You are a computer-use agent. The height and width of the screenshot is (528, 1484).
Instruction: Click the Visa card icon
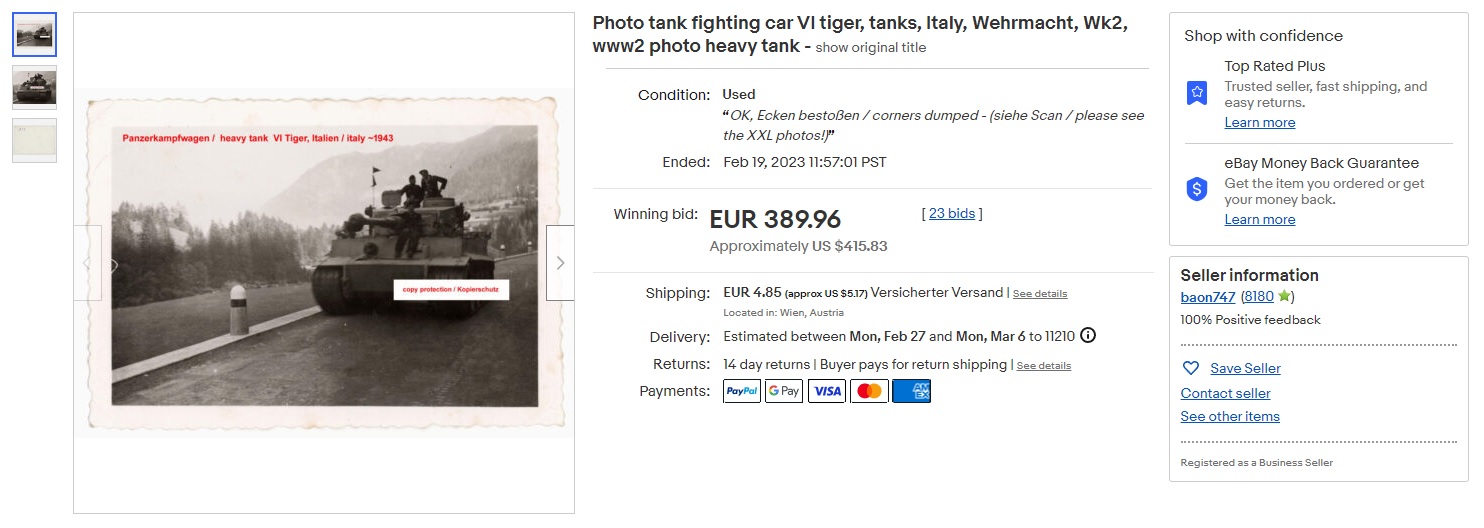(x=827, y=391)
